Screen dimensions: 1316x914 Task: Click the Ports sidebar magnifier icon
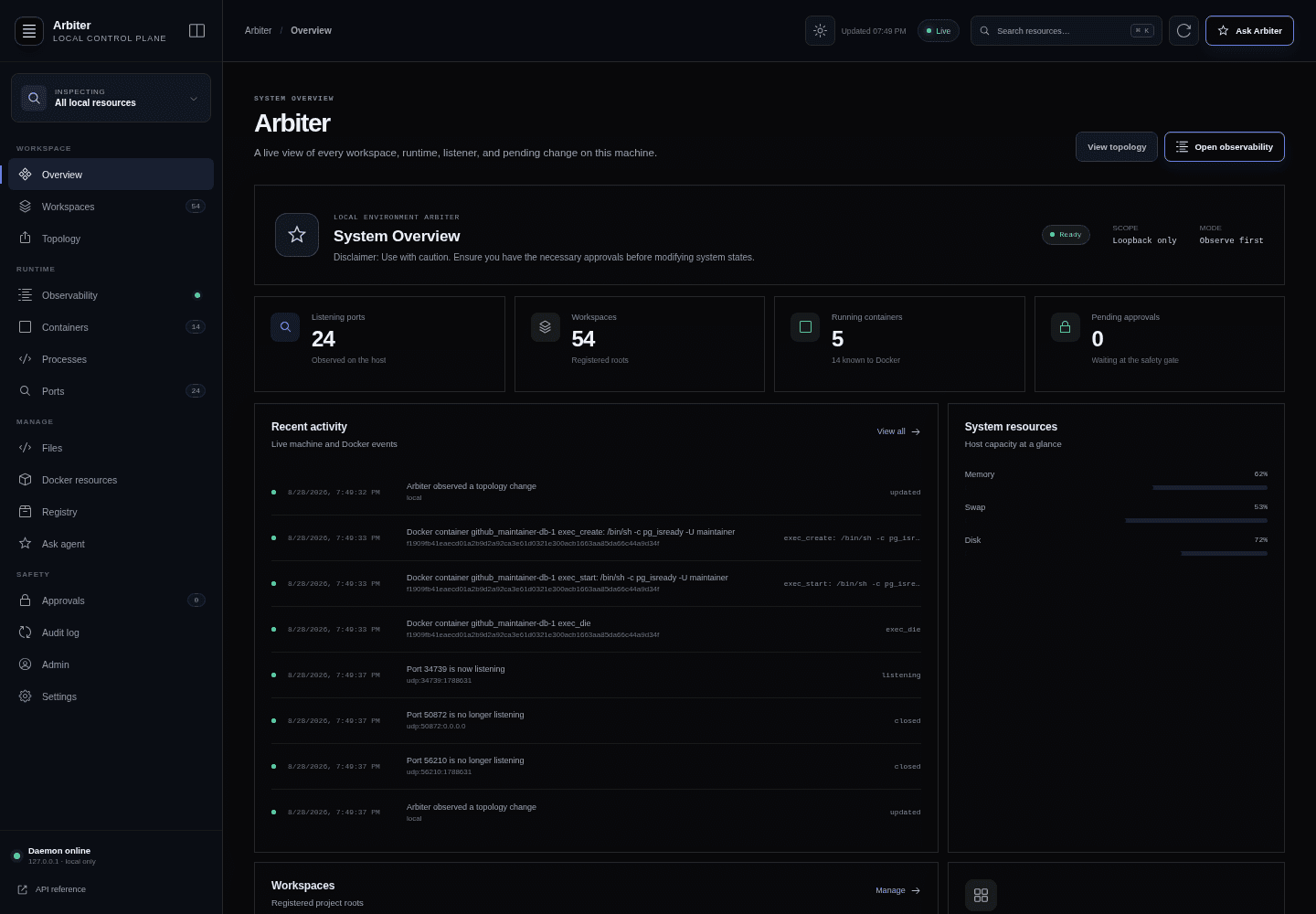pyautogui.click(x=25, y=391)
